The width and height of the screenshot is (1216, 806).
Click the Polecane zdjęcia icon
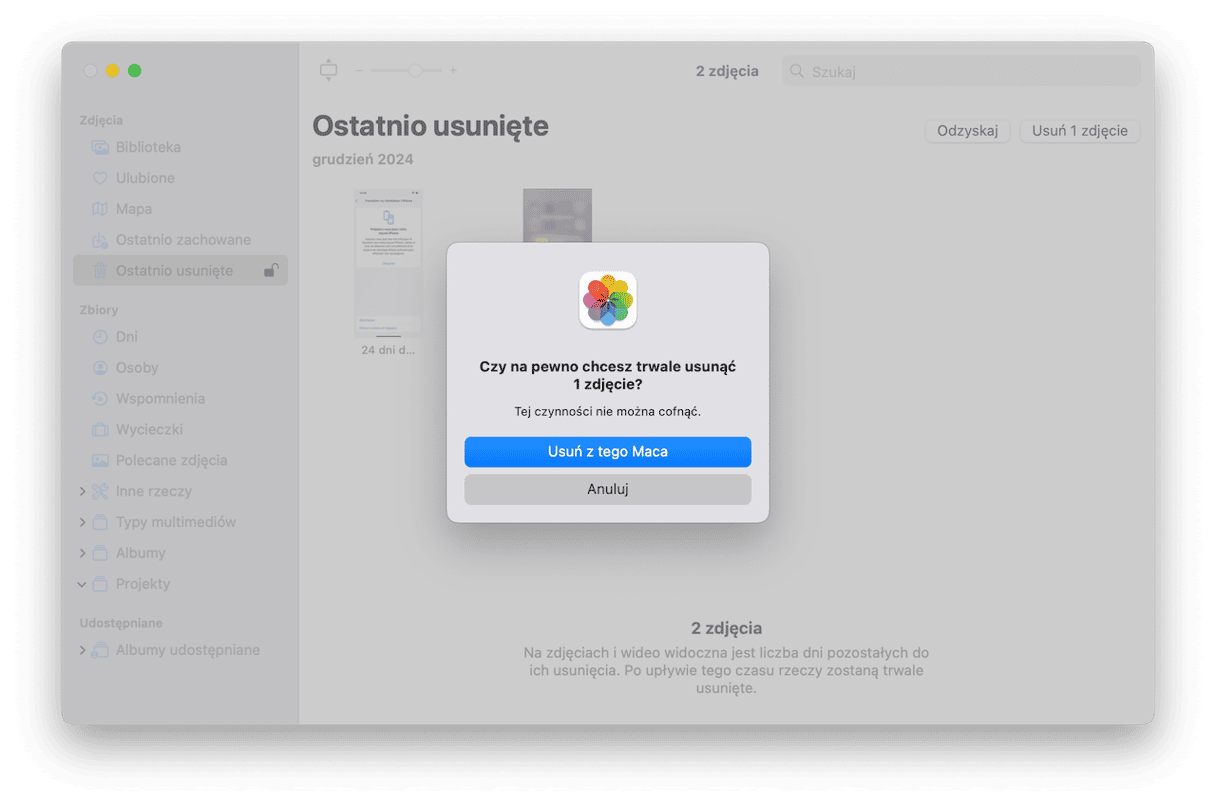(100, 461)
